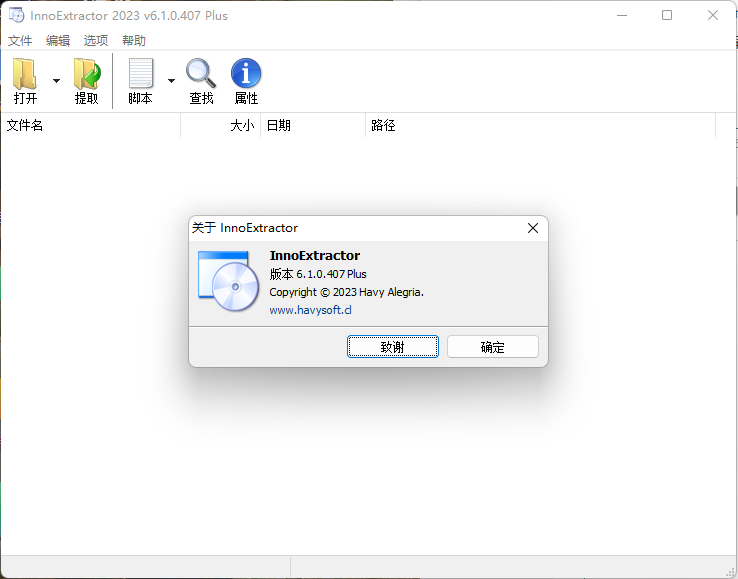Open the 选项 (Options) menu

(96, 41)
